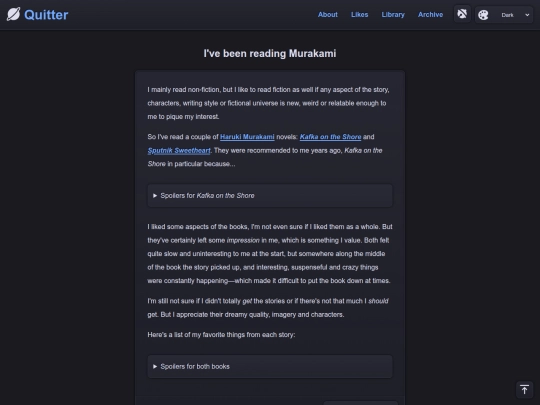Open the About page
The width and height of the screenshot is (540, 405).
pos(328,14)
